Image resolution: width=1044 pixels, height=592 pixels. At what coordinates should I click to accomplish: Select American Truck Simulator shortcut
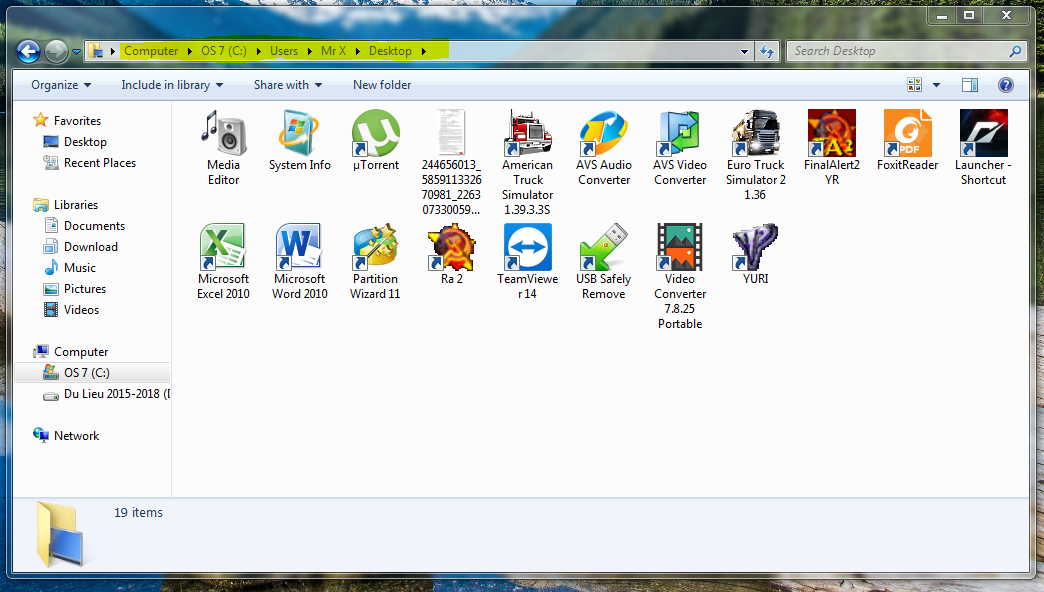click(x=527, y=162)
